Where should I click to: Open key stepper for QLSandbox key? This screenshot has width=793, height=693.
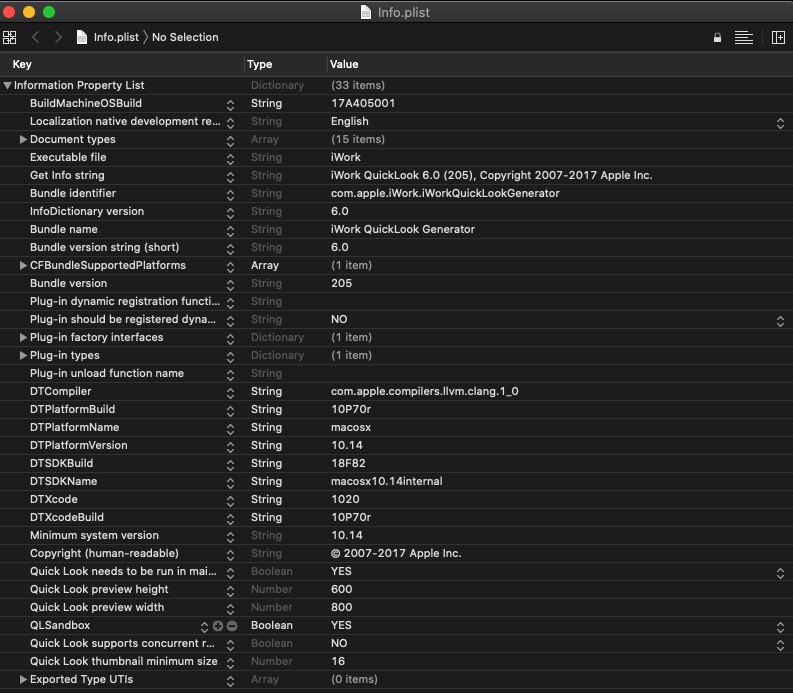[x=204, y=627]
